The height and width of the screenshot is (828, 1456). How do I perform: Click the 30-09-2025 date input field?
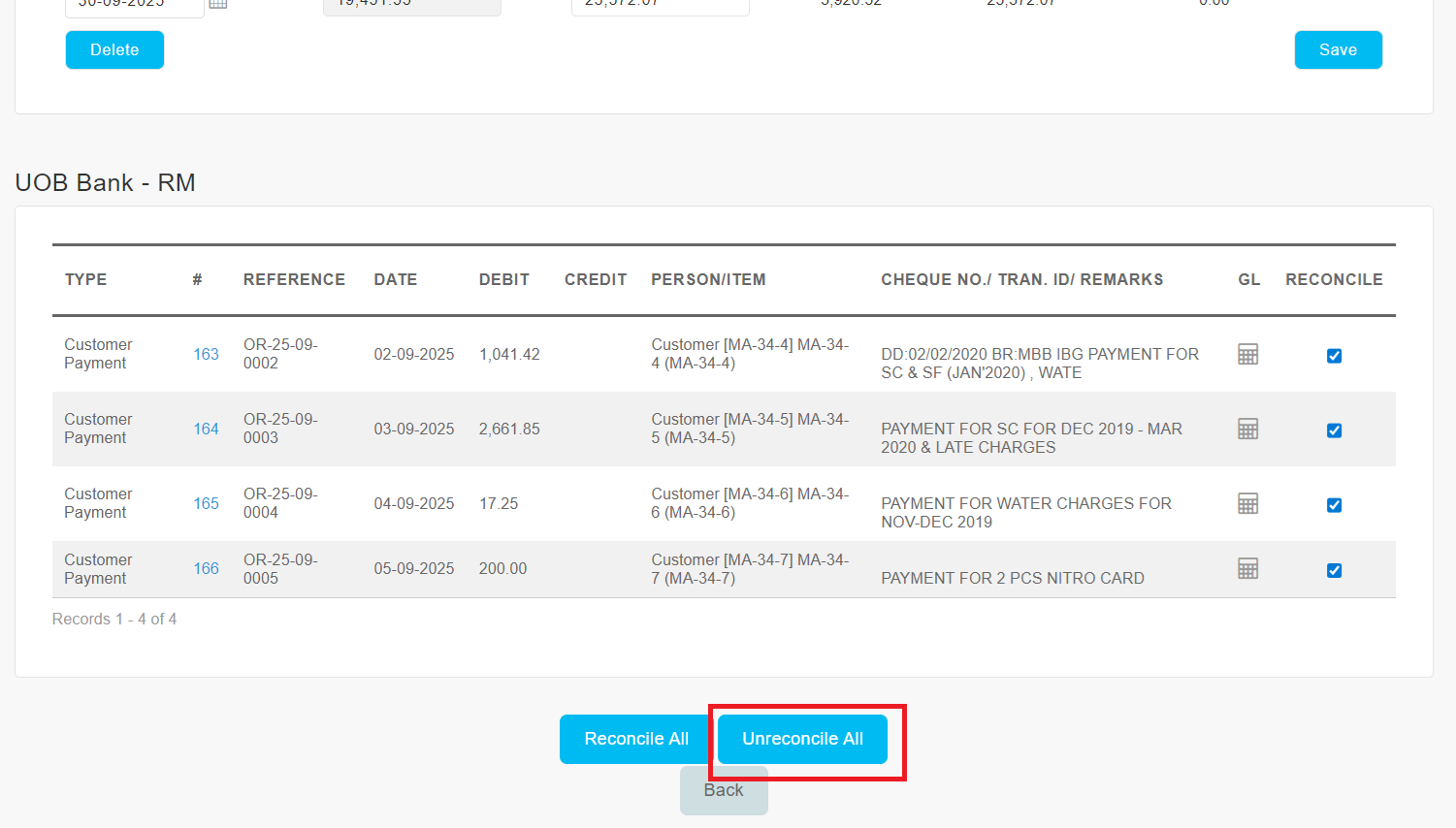point(134,5)
